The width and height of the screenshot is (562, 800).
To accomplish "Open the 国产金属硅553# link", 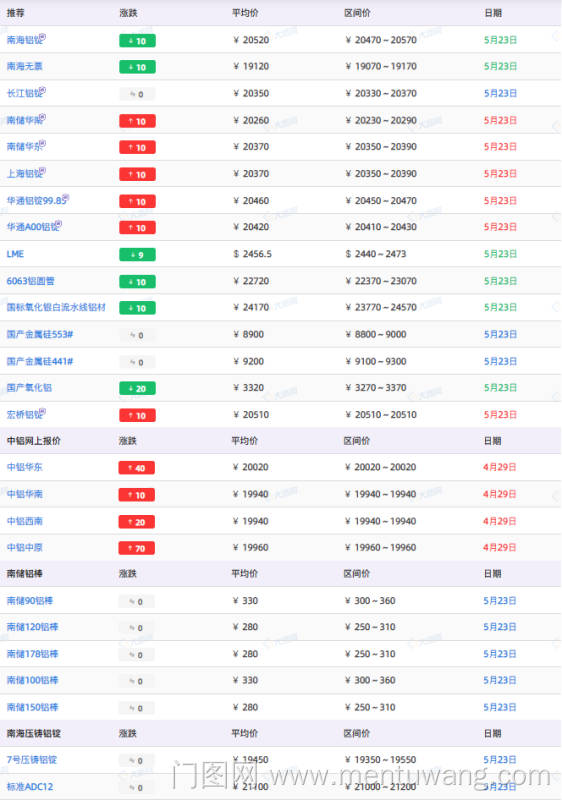I will coord(40,335).
